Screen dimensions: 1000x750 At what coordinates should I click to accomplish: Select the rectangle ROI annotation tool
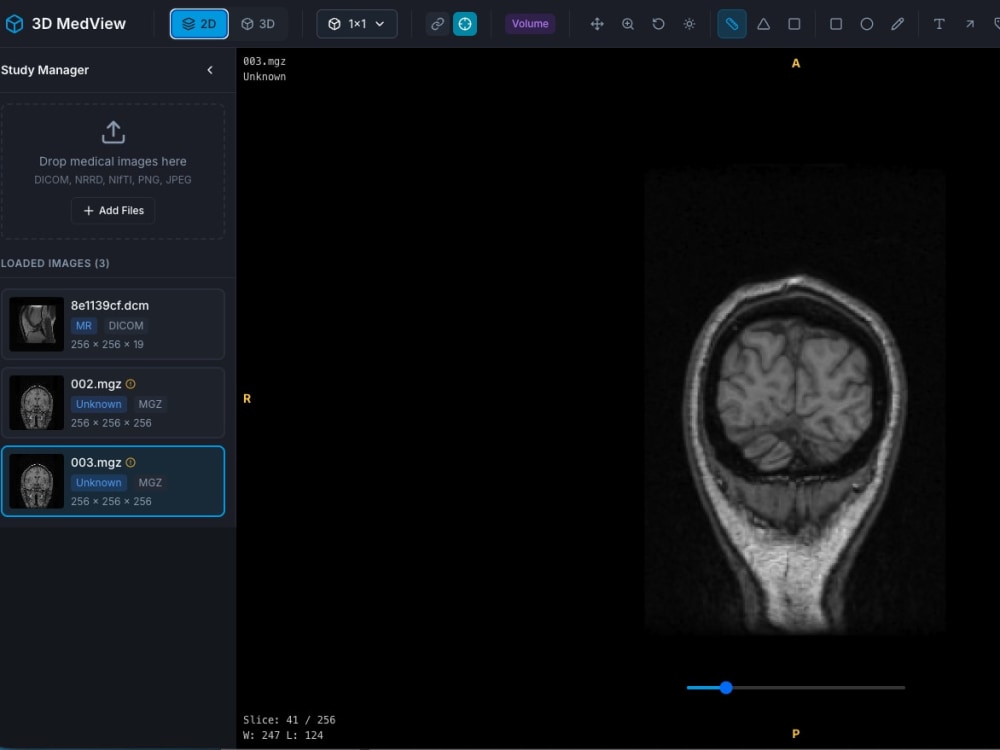(835, 24)
